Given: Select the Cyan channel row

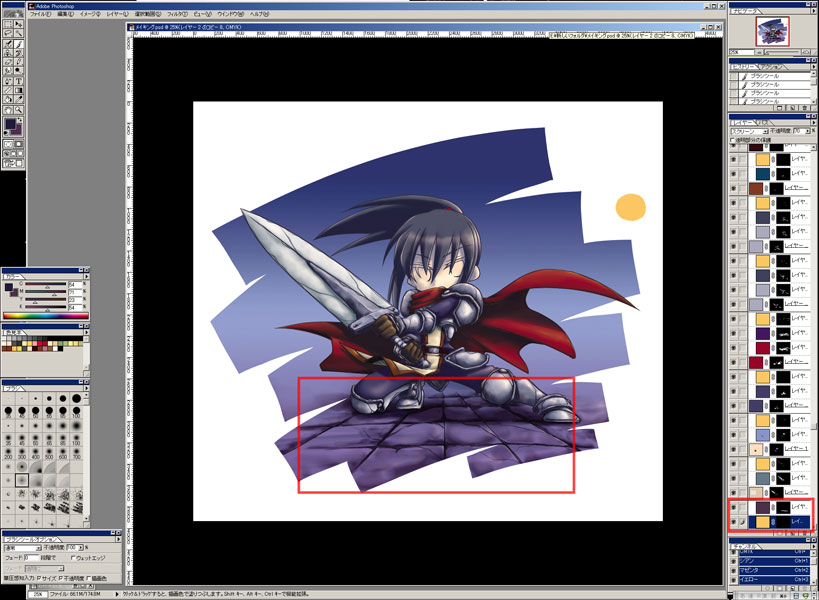Looking at the screenshot, I should [x=770, y=559].
